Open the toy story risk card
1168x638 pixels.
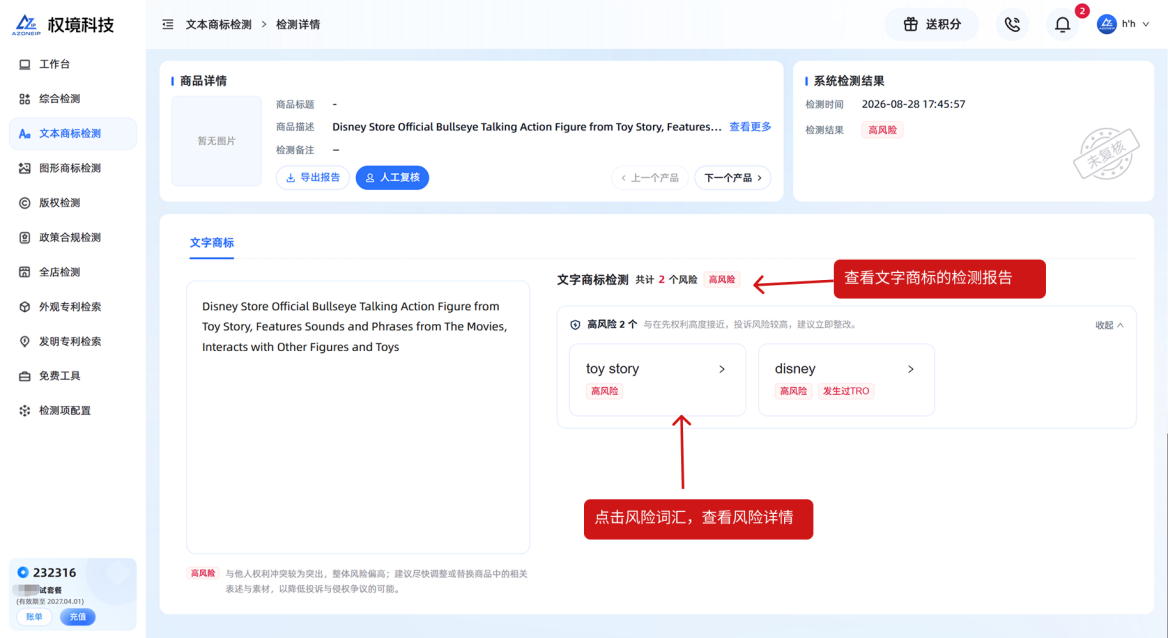657,379
